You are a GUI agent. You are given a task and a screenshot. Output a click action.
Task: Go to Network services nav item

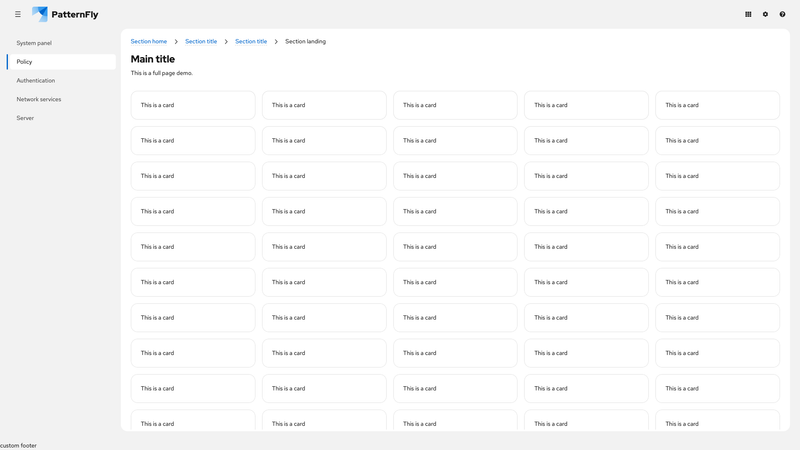click(61, 99)
